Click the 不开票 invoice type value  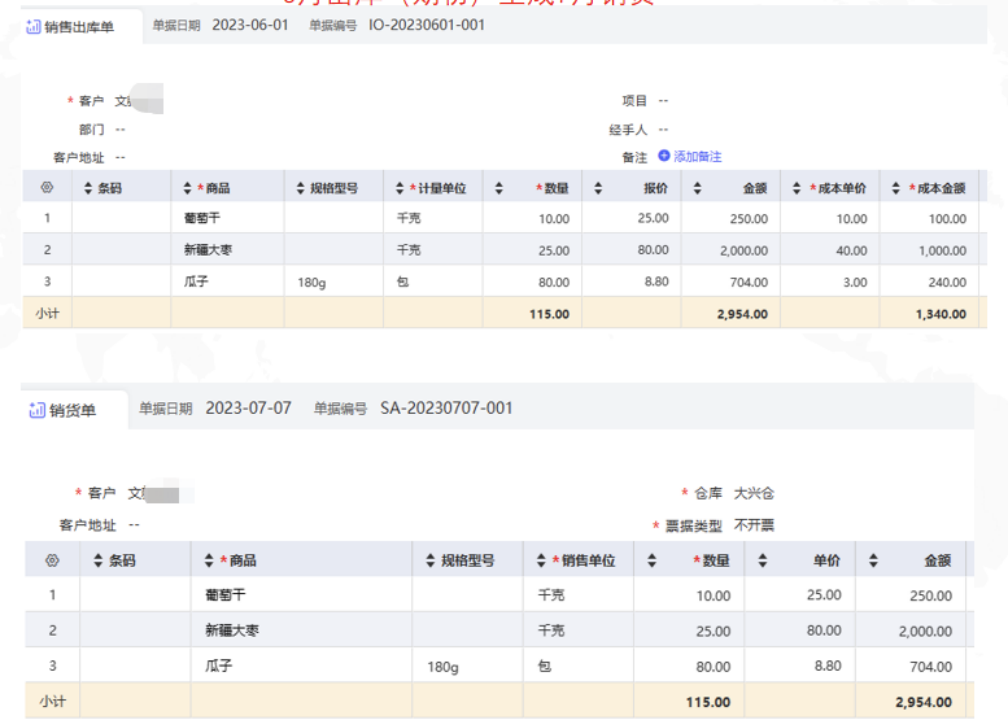[754, 526]
